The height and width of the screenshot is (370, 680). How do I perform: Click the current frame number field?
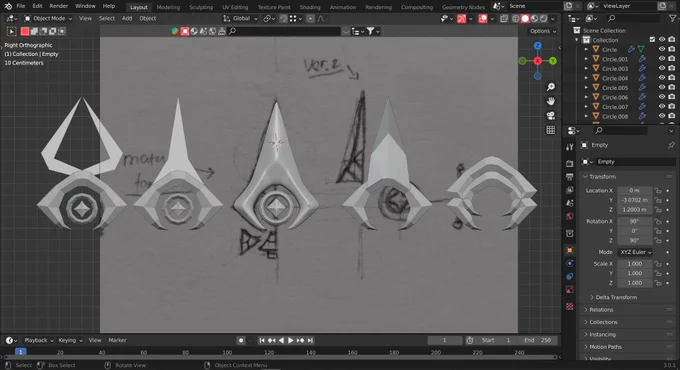coord(445,341)
